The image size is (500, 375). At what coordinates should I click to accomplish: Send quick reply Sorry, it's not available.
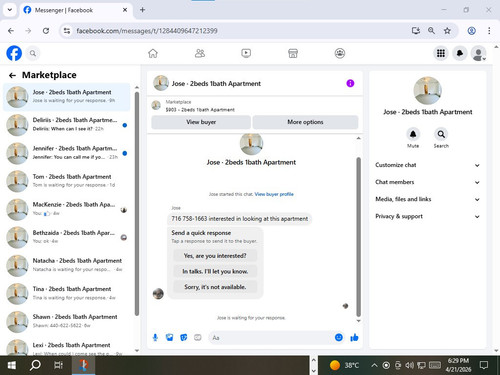(215, 287)
